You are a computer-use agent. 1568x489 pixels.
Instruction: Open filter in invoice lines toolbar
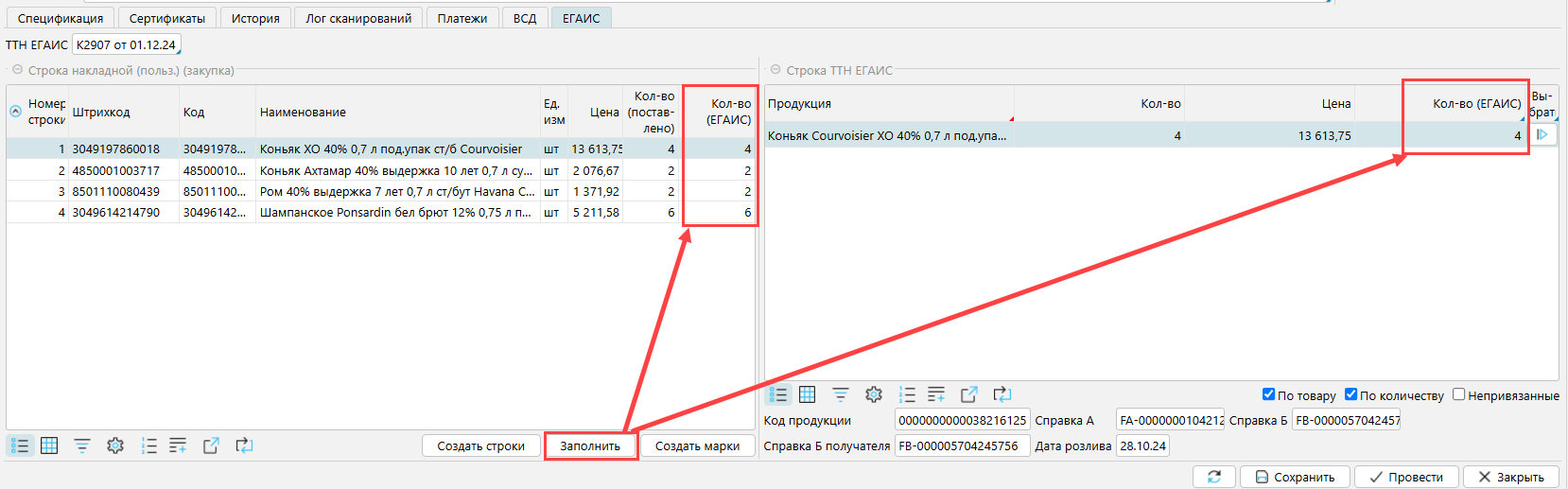(82, 445)
